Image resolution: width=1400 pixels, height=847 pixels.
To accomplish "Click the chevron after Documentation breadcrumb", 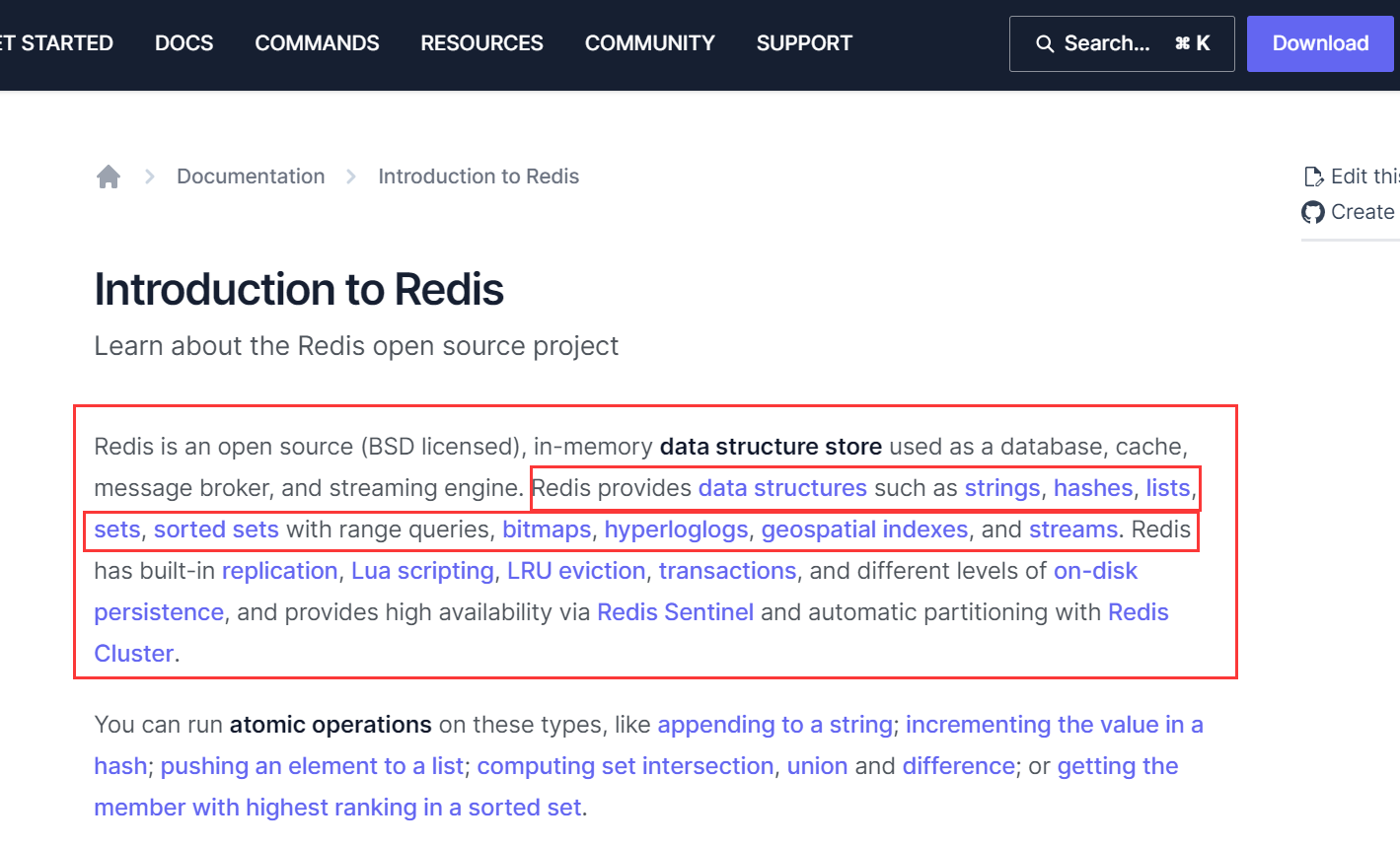I will pos(351,176).
